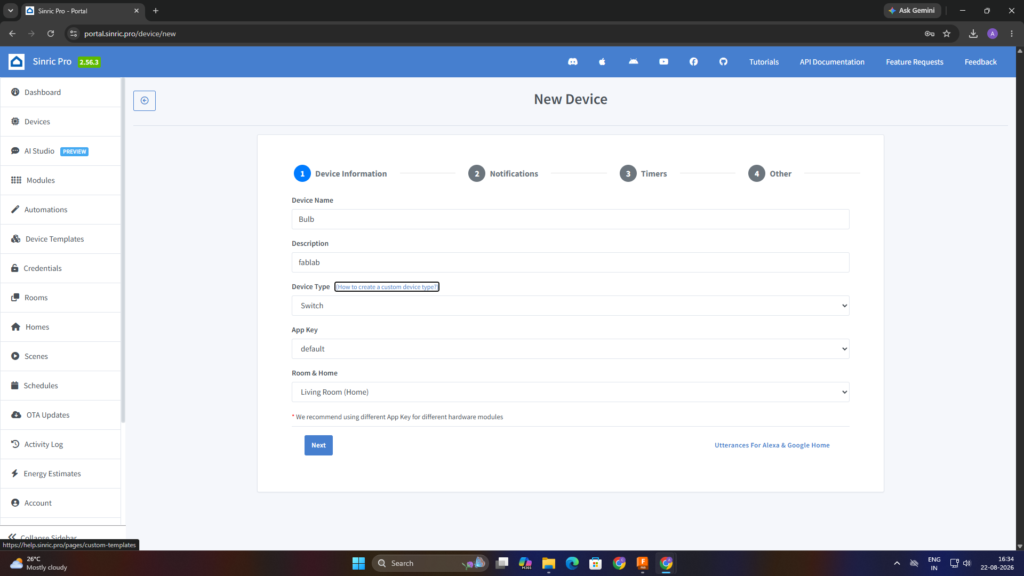The width and height of the screenshot is (1024, 576).
Task: Open Schedules in the sidebar
Action: [x=60, y=386]
